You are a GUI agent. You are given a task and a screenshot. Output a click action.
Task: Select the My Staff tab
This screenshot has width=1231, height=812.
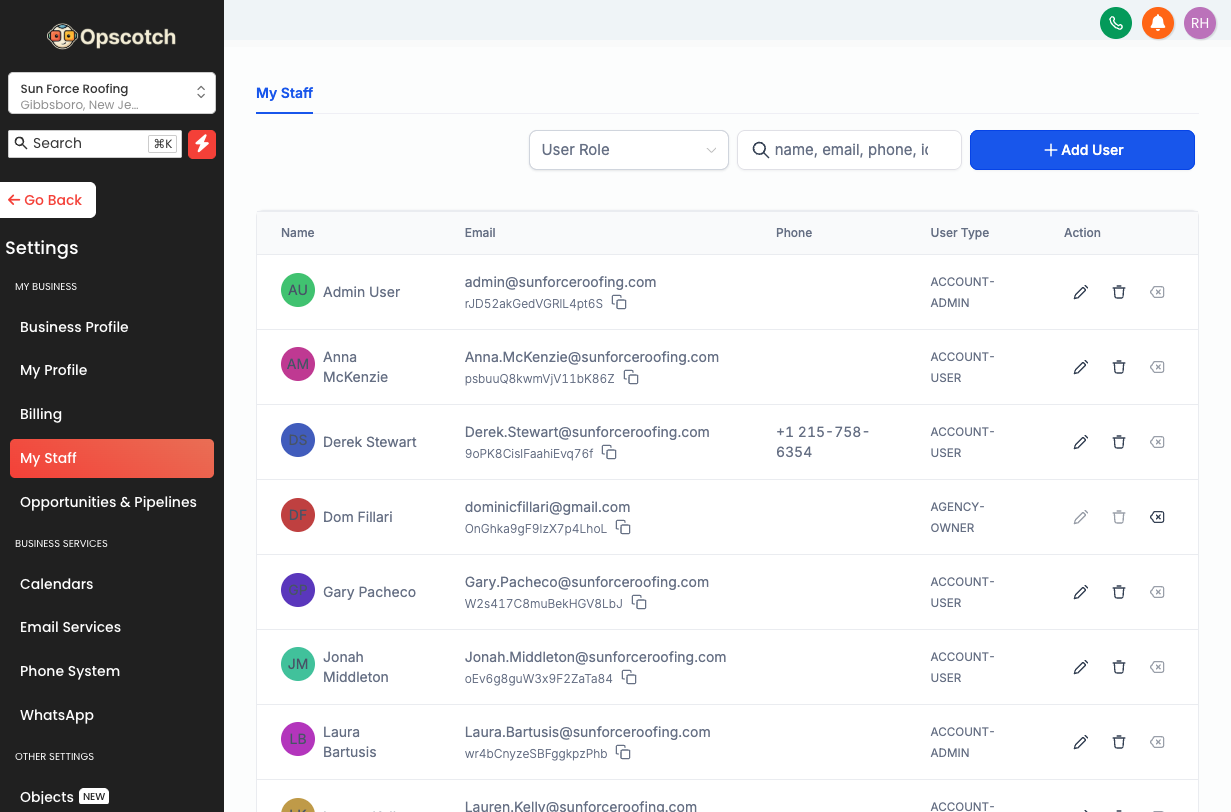[x=284, y=93]
